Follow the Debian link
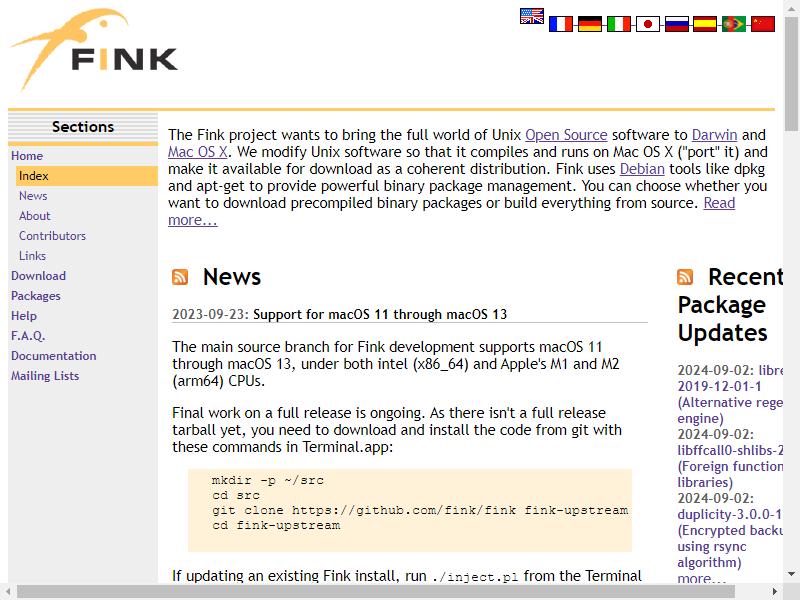This screenshot has width=800, height=600. (x=642, y=169)
